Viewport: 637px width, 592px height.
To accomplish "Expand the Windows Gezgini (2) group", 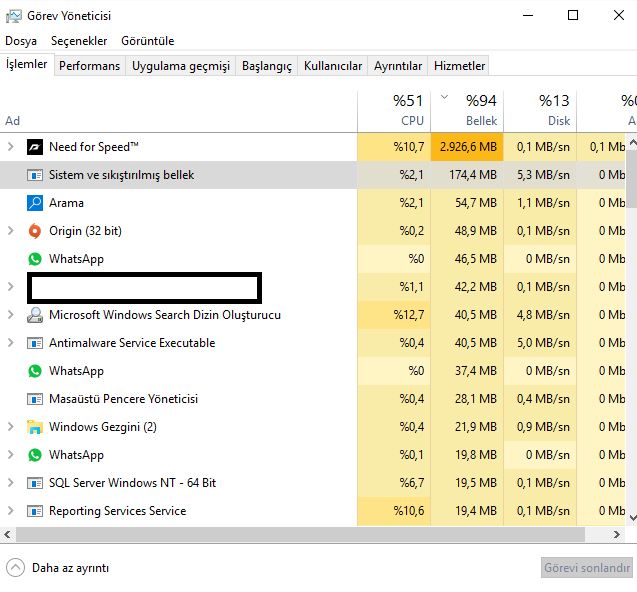I will coord(11,427).
